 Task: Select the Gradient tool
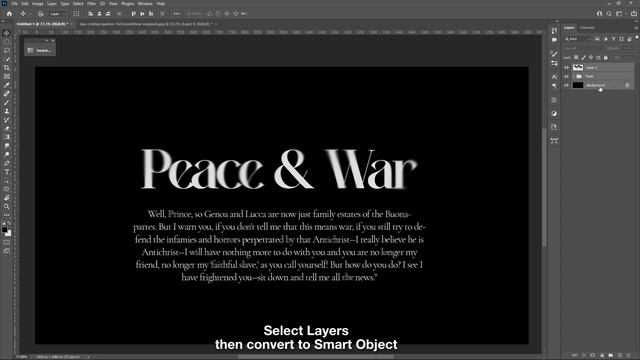7,137
